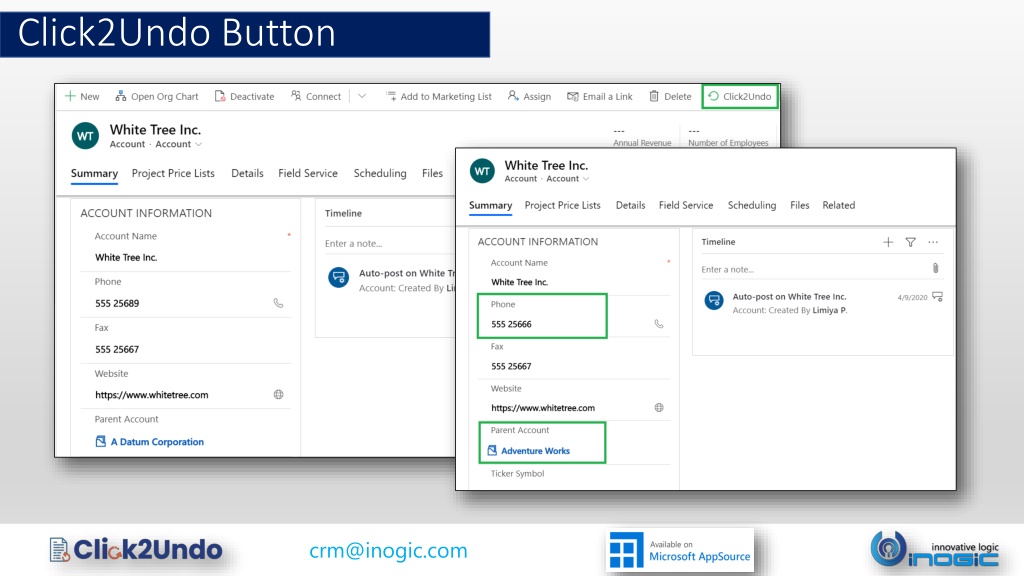The width and height of the screenshot is (1024, 576).
Task: Open A Datum Corporation parent account link
Action: (157, 442)
